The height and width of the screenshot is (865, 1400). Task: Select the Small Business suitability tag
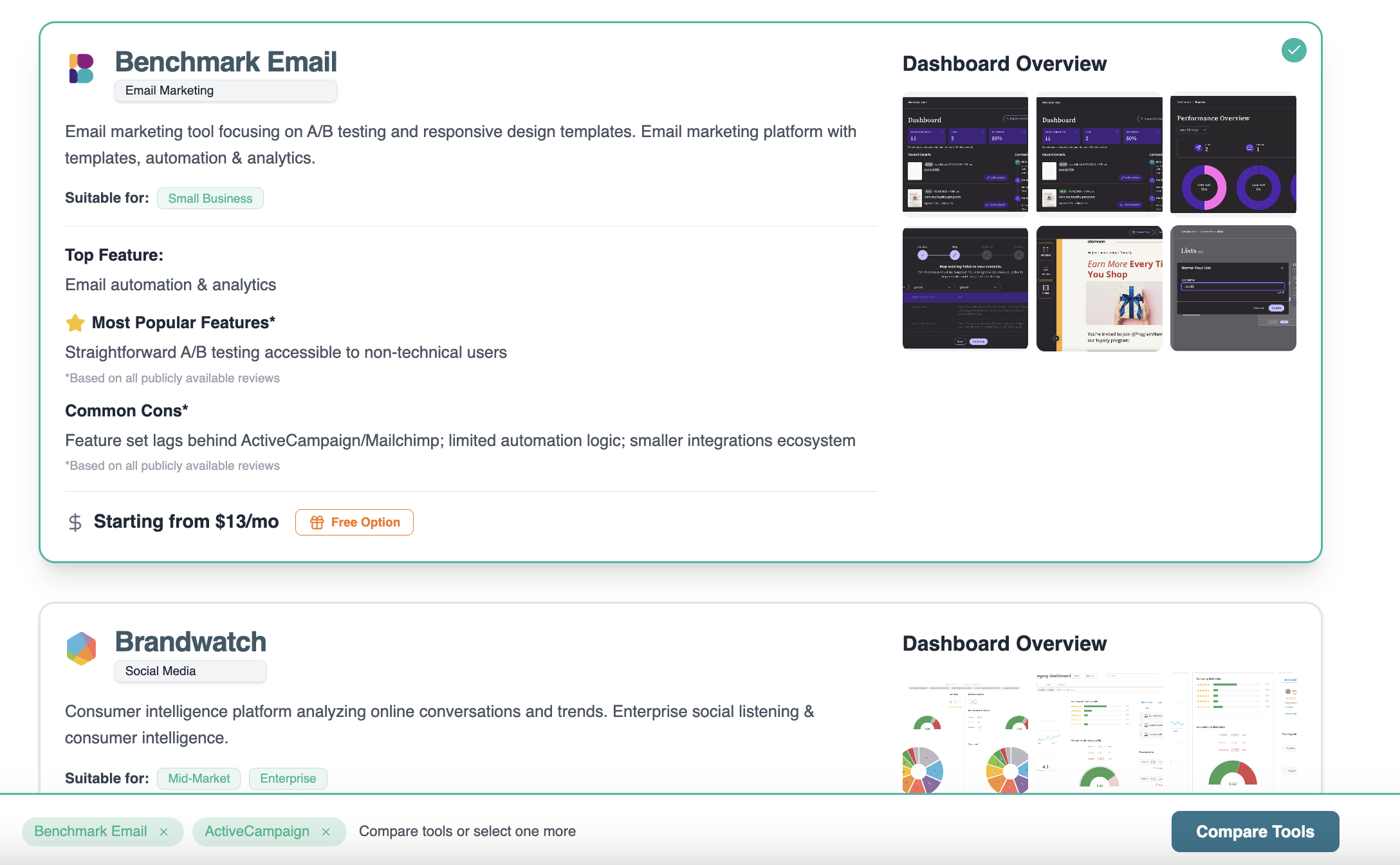click(210, 198)
